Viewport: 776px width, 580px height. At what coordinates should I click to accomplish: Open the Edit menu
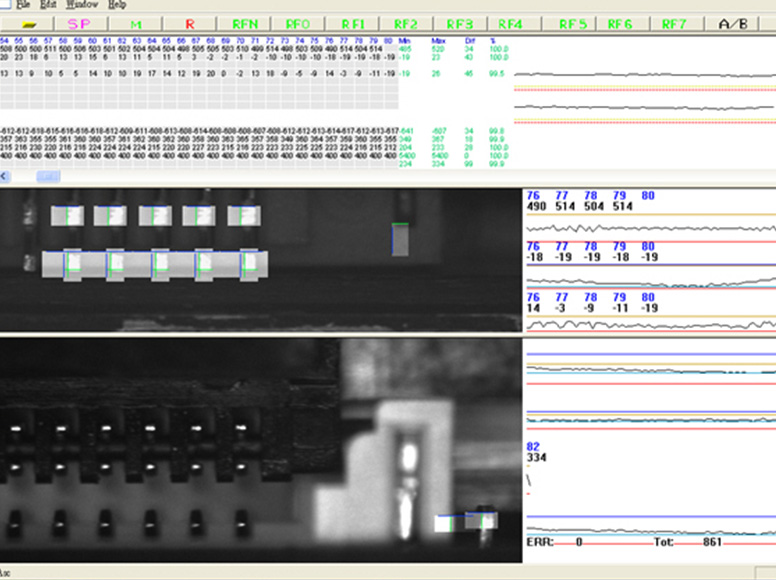49,5
